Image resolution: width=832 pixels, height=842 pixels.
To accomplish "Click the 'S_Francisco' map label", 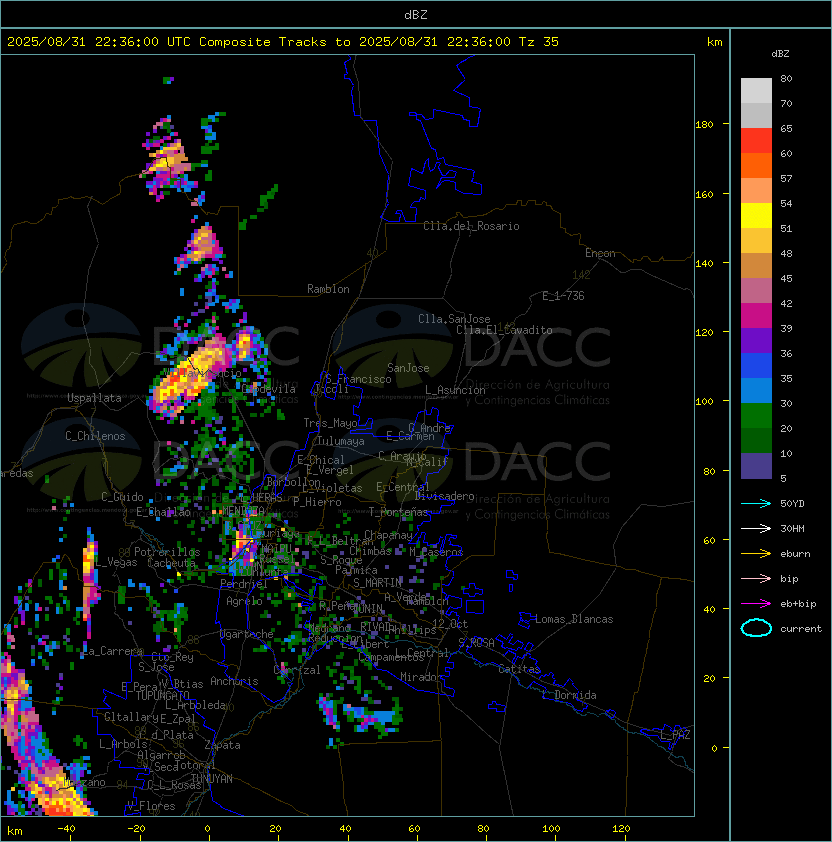I will [x=358, y=379].
